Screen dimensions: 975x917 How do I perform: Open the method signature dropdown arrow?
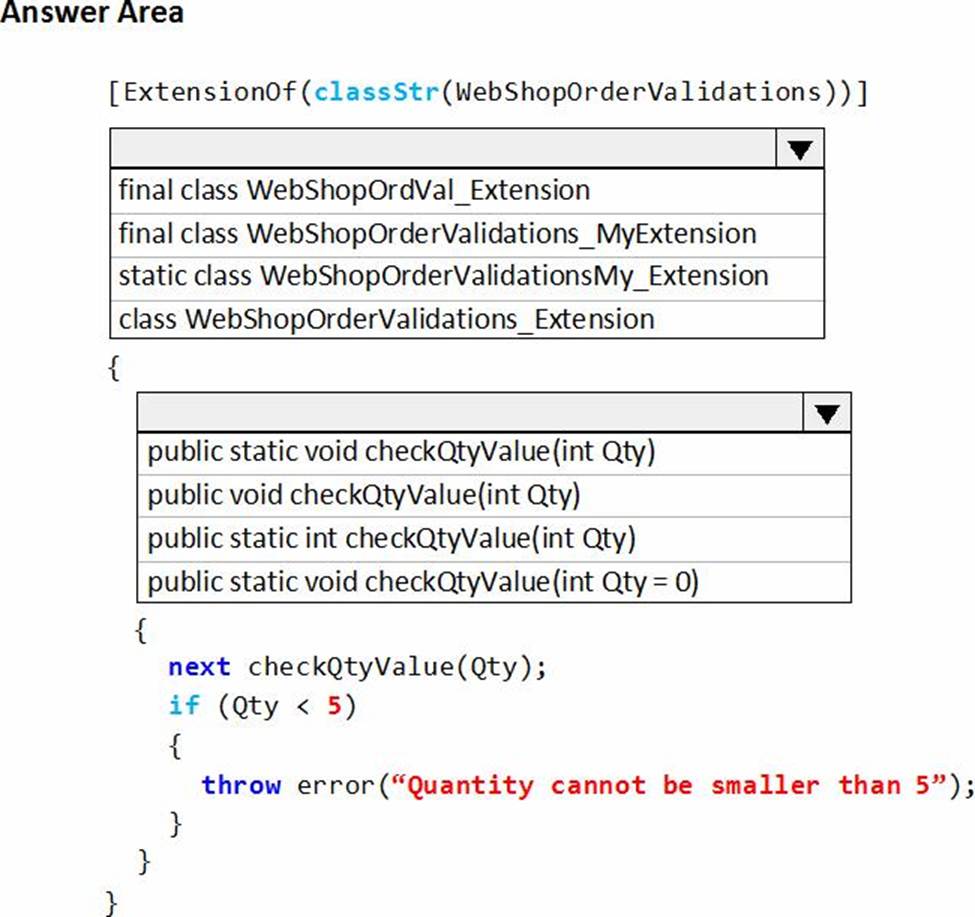(x=826, y=413)
